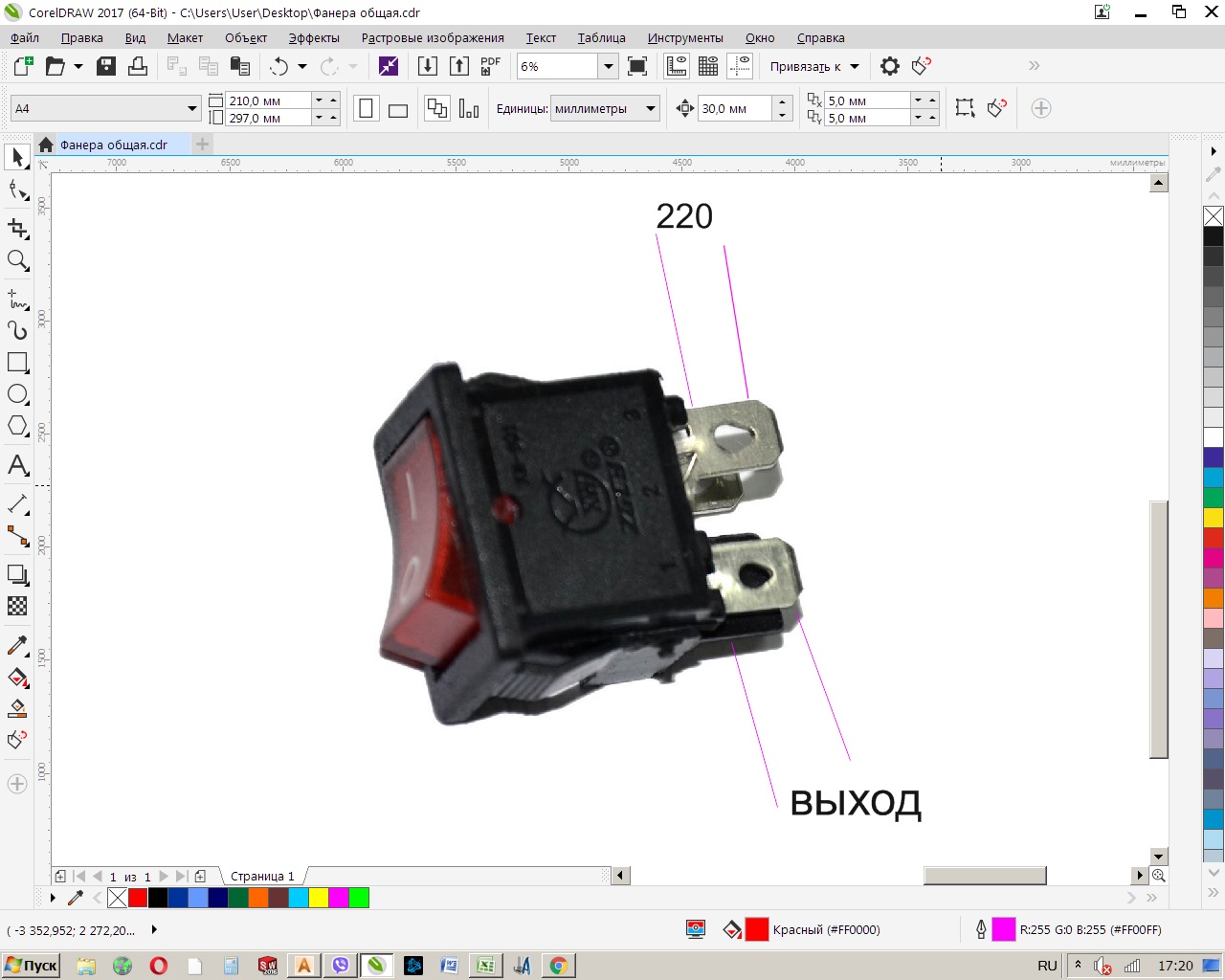Toggle guidelines display
Image resolution: width=1225 pixels, height=980 pixels.
[x=740, y=66]
